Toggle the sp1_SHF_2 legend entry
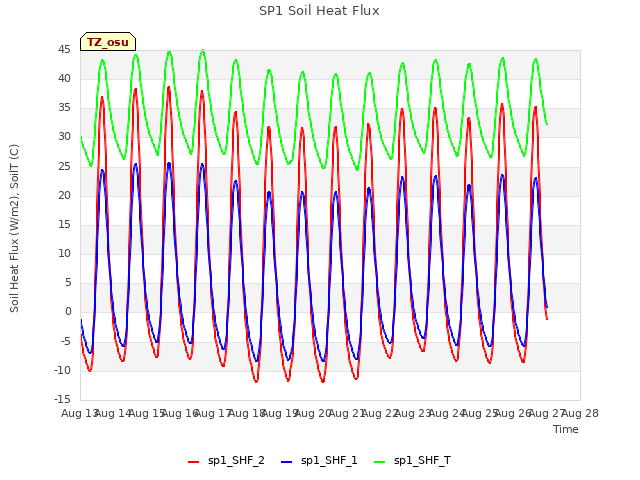This screenshot has height=480, width=640. (x=226, y=461)
